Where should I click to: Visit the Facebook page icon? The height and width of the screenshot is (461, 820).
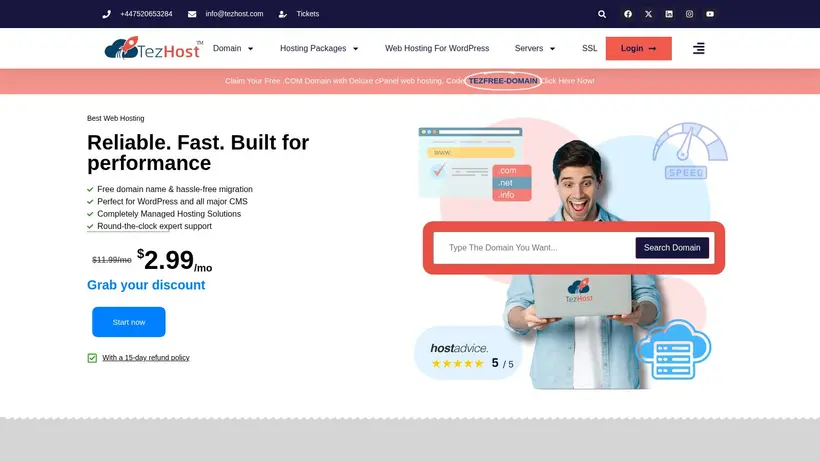point(628,14)
